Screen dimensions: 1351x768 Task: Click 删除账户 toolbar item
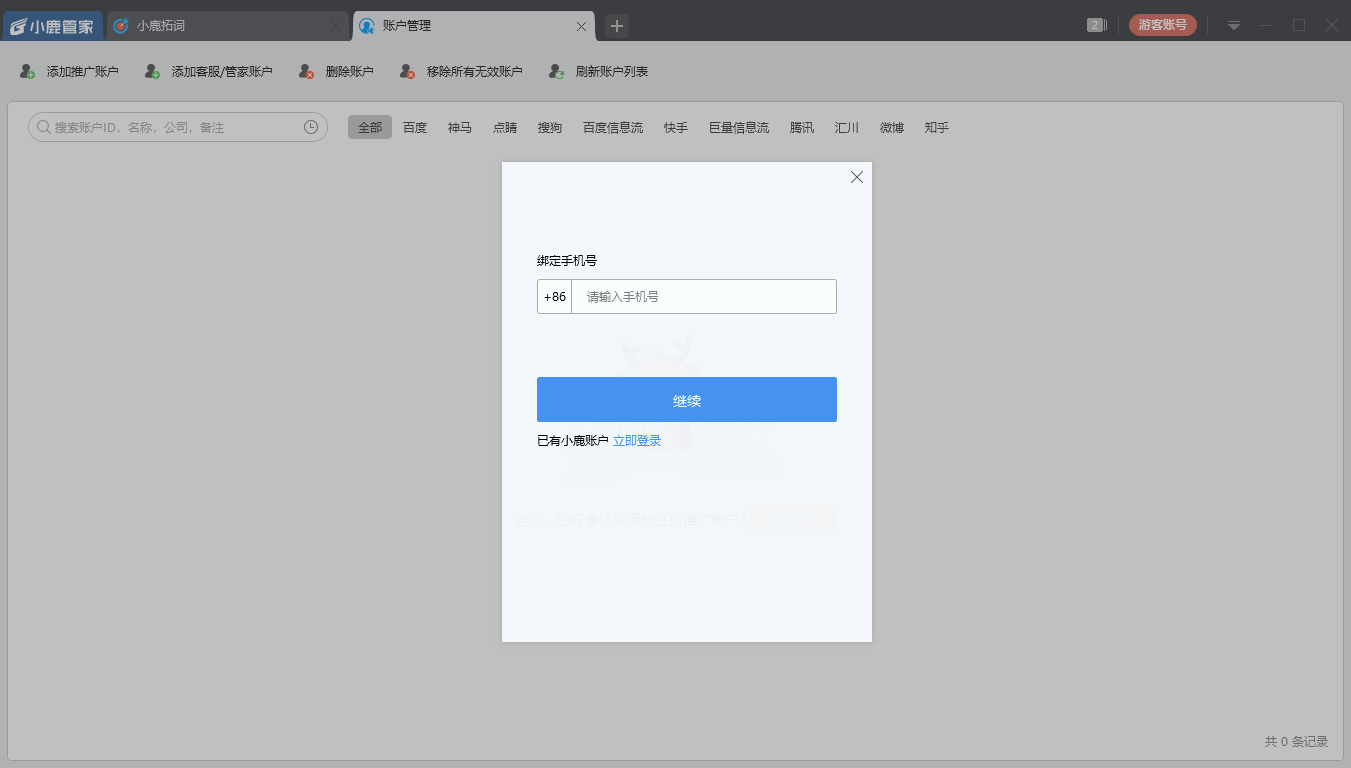click(x=336, y=72)
